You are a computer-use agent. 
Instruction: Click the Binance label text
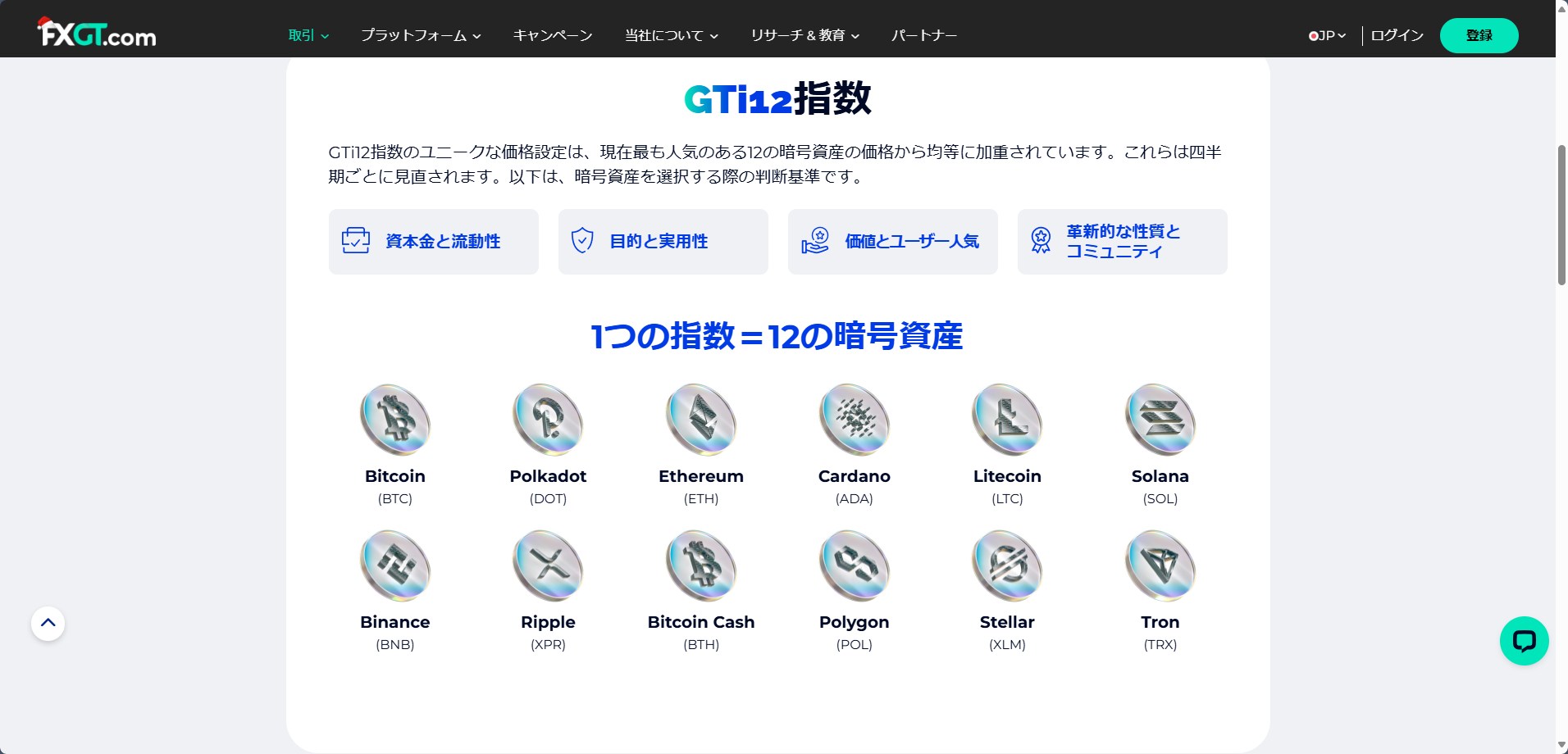tap(395, 622)
